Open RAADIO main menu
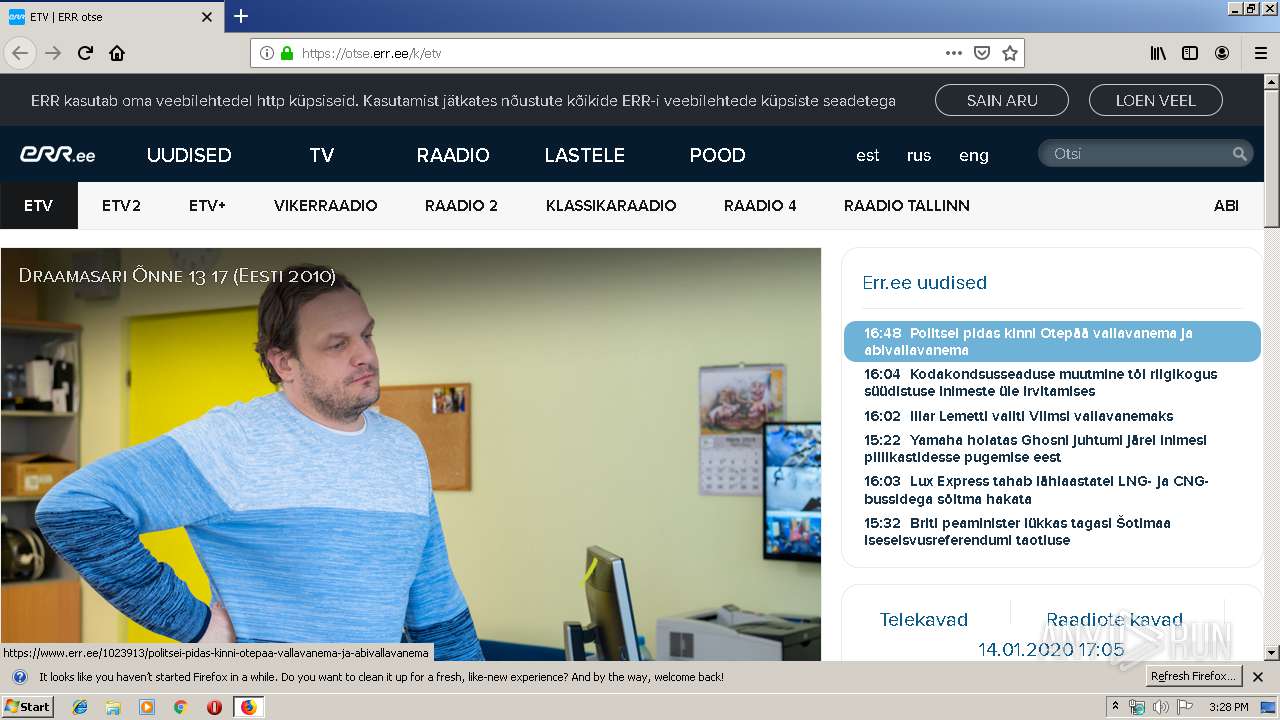The image size is (1280, 720). (x=453, y=155)
